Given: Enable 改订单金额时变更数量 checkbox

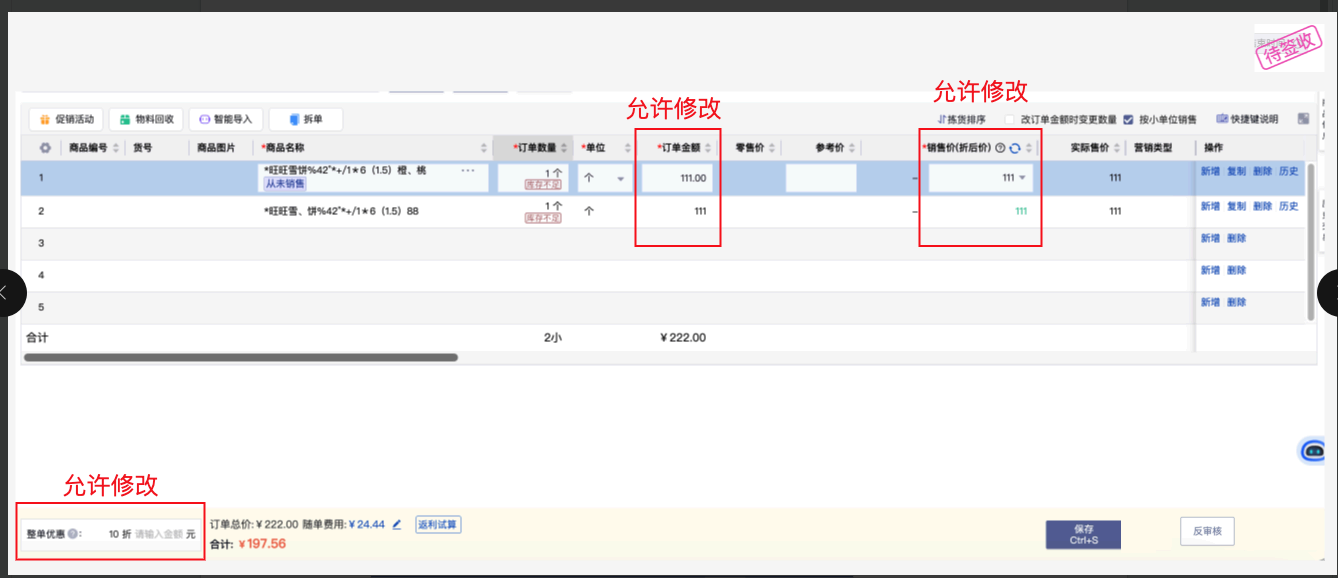Looking at the screenshot, I should point(1009,119).
